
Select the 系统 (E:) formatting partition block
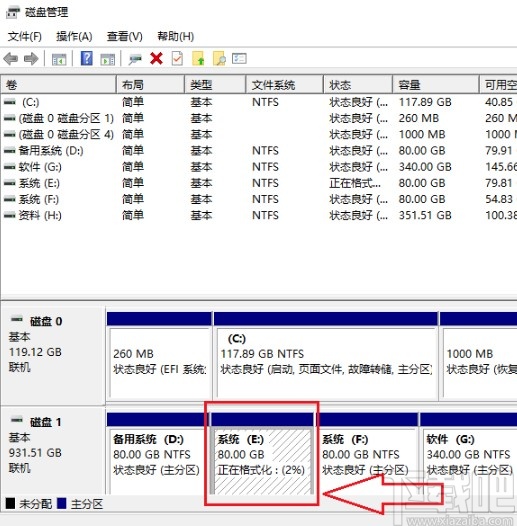(262, 454)
